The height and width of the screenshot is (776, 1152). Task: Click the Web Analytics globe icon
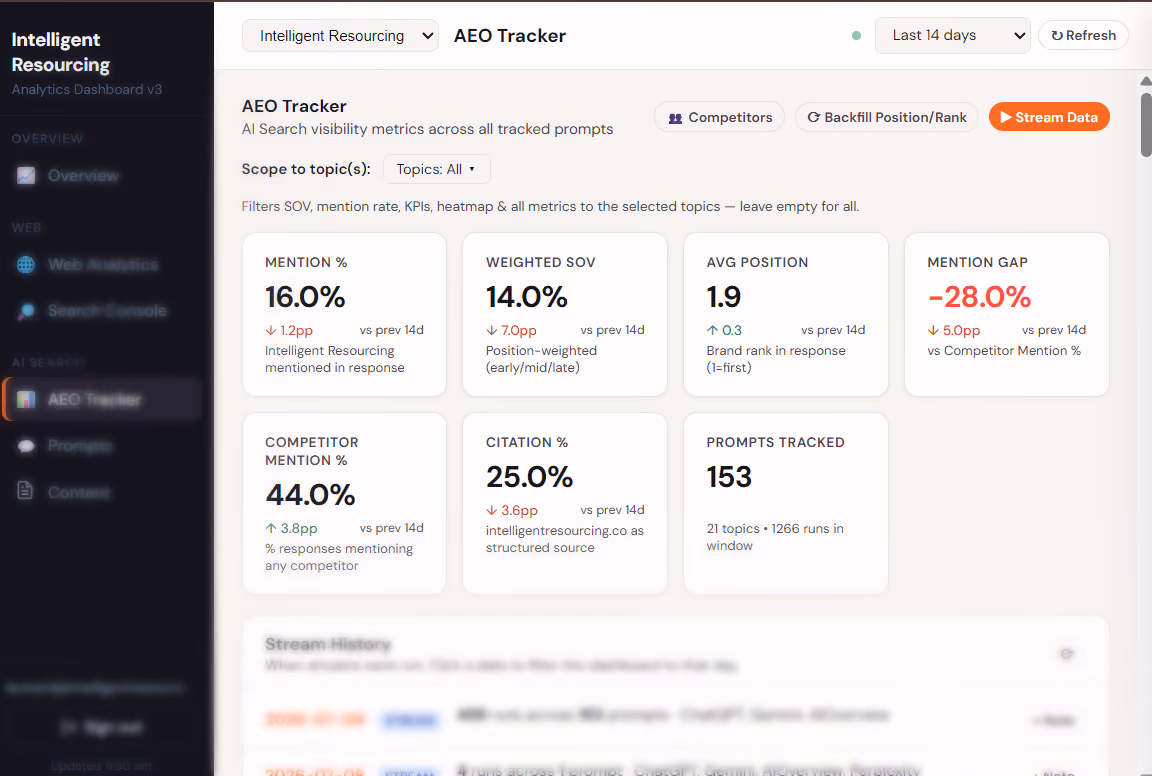point(26,265)
